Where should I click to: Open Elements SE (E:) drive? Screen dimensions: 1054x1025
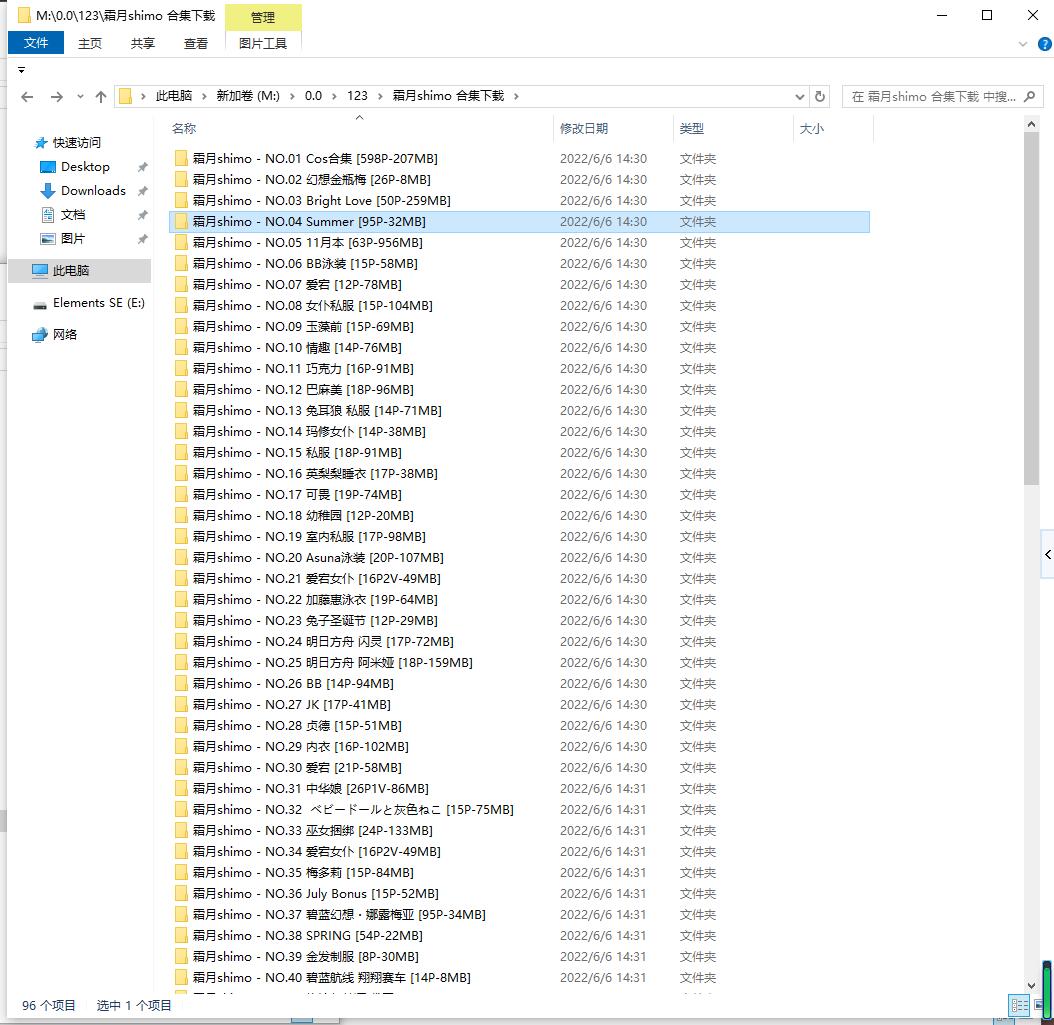tap(98, 303)
